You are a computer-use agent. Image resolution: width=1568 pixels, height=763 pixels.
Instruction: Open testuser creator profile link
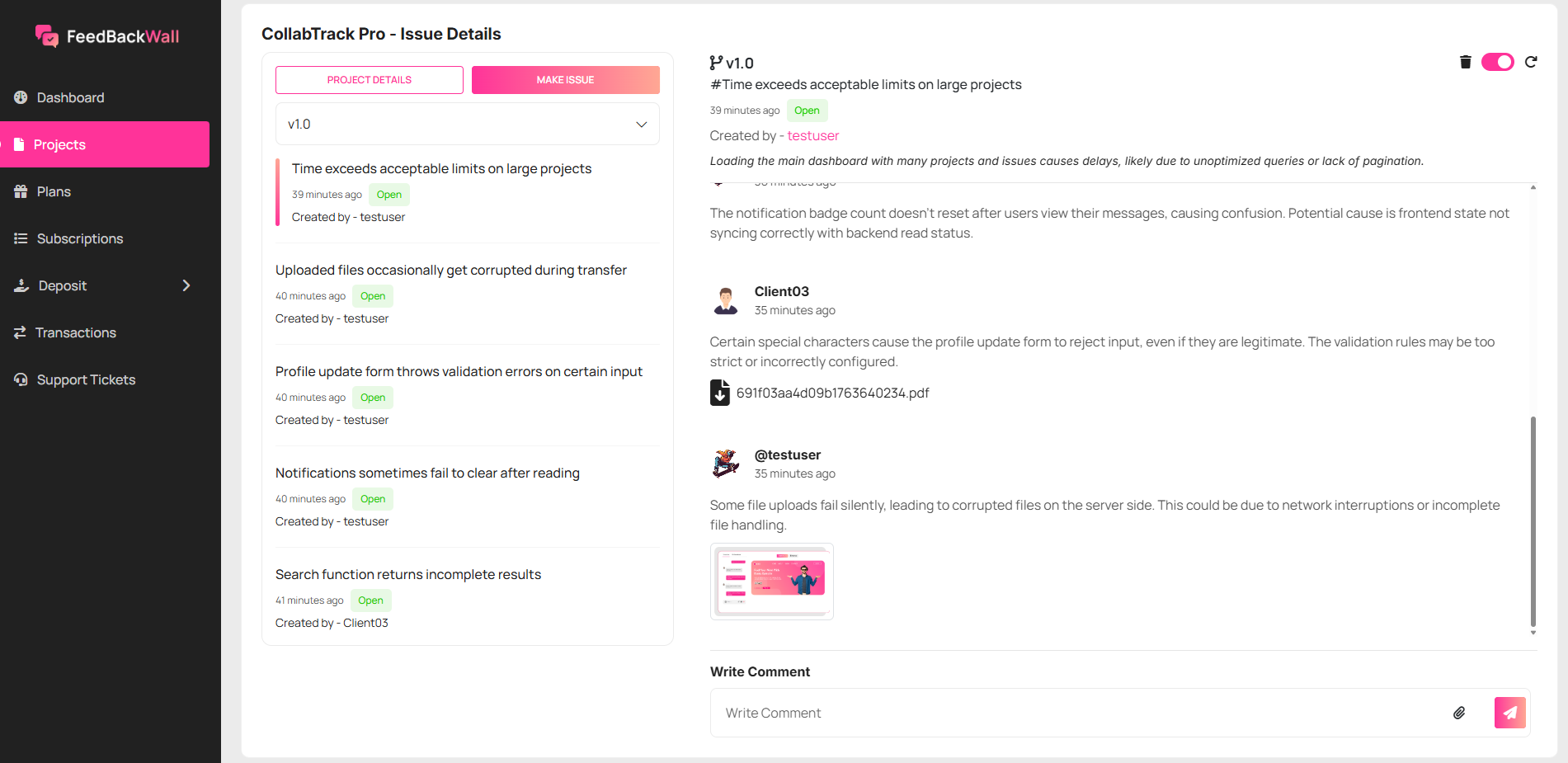(x=812, y=135)
